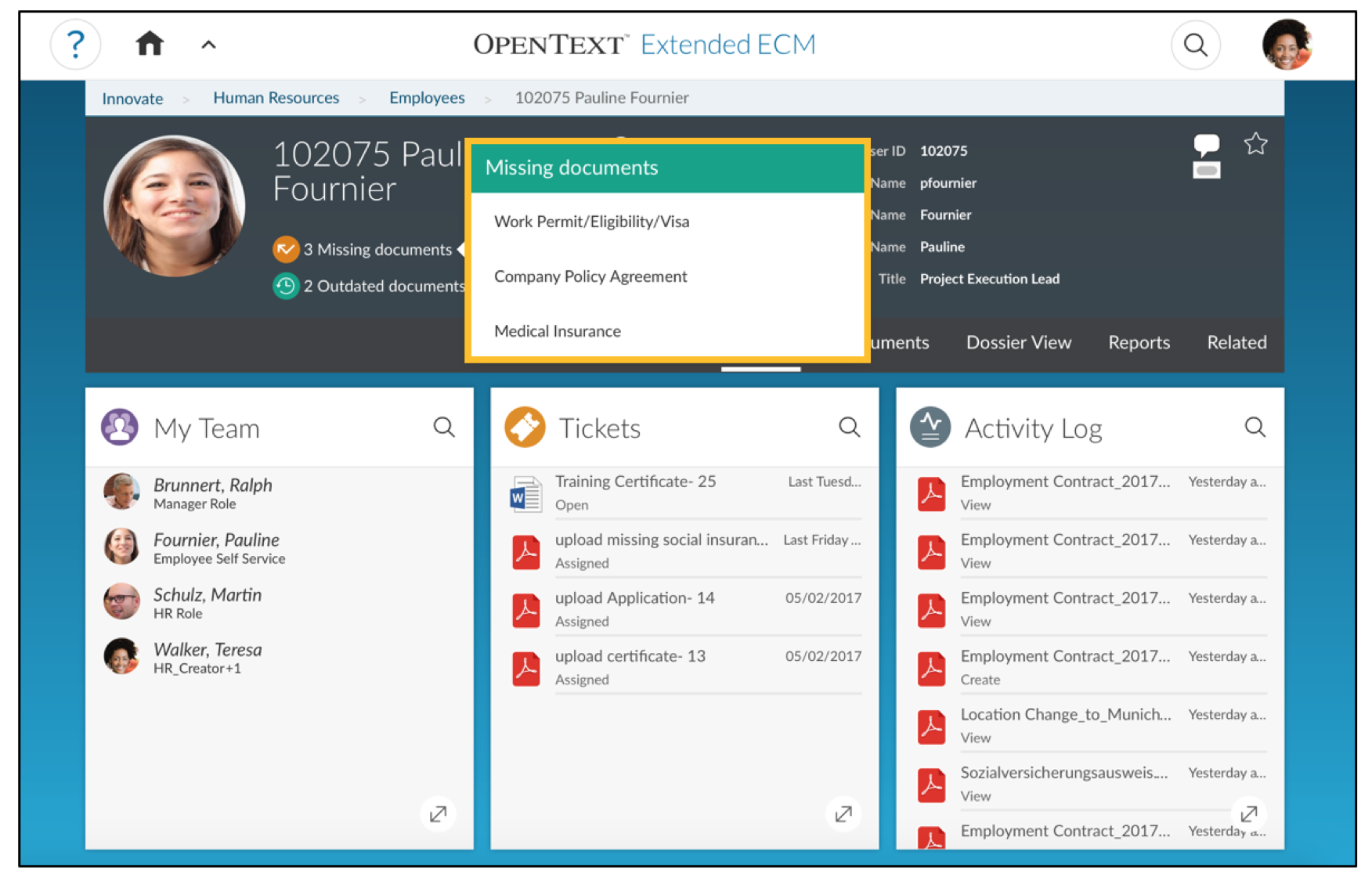Click PDF icon of Employment Contract Create entry
The image size is (1372, 877).
tap(931, 669)
